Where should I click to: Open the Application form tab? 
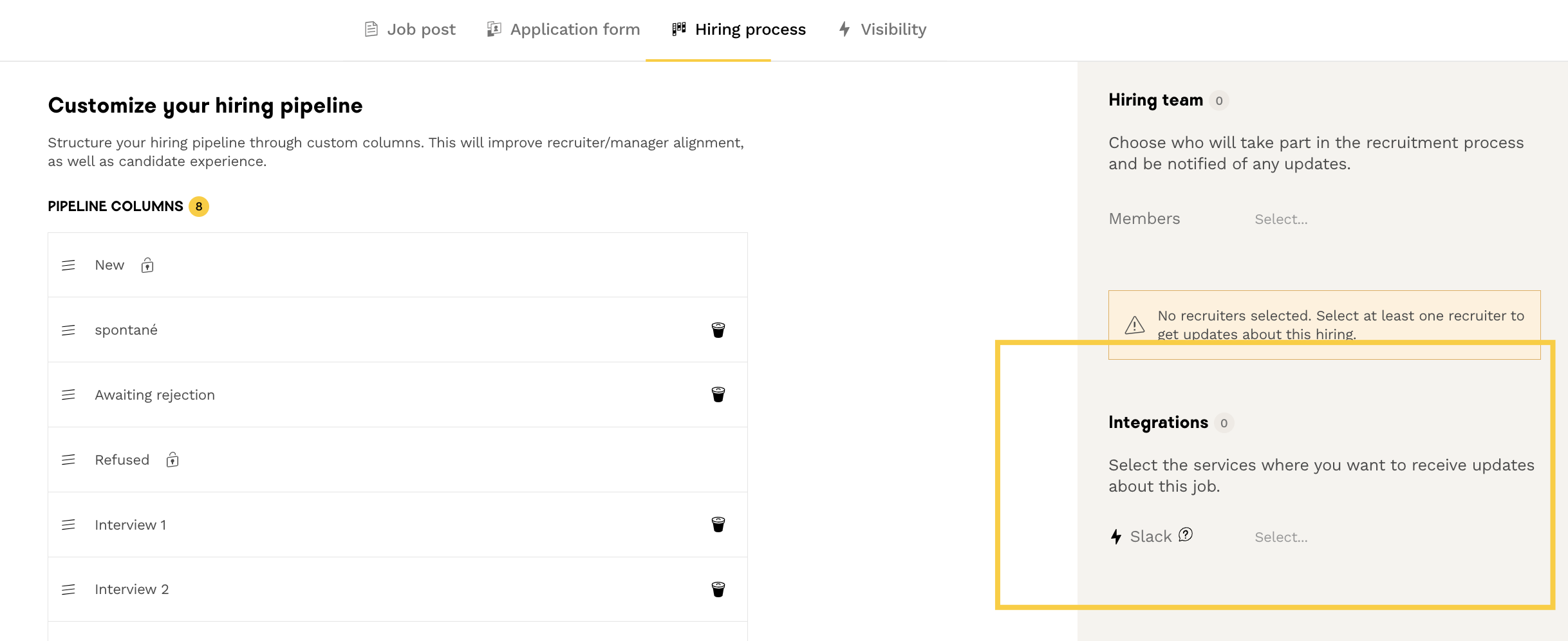(x=563, y=30)
